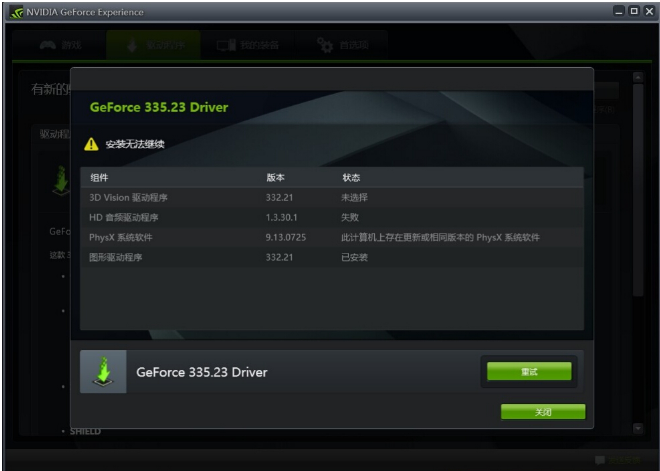Click the monitor icon on My Rig tab
The image size is (660, 471).
click(x=226, y=45)
